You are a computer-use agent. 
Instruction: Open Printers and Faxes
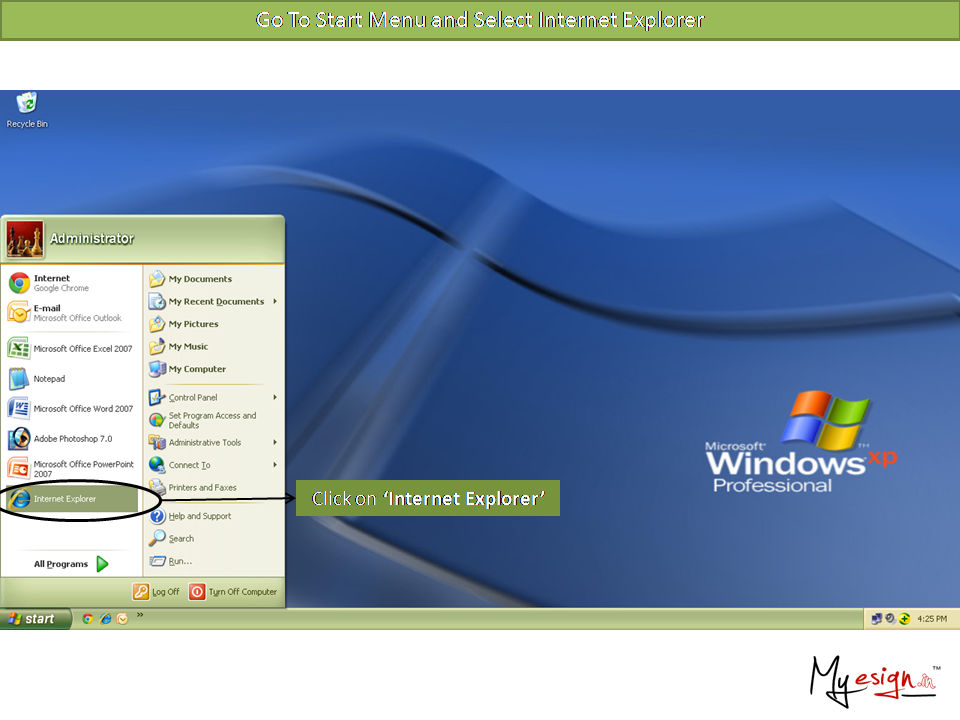click(202, 488)
